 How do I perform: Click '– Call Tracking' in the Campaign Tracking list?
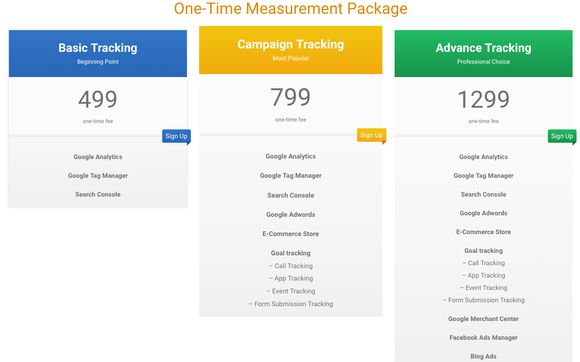click(291, 266)
